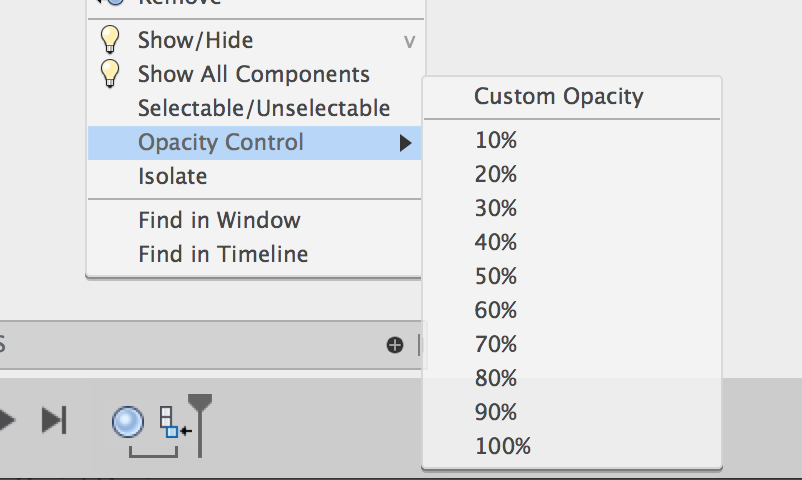Click the timeline history marker
The image size is (802, 480).
[200, 420]
